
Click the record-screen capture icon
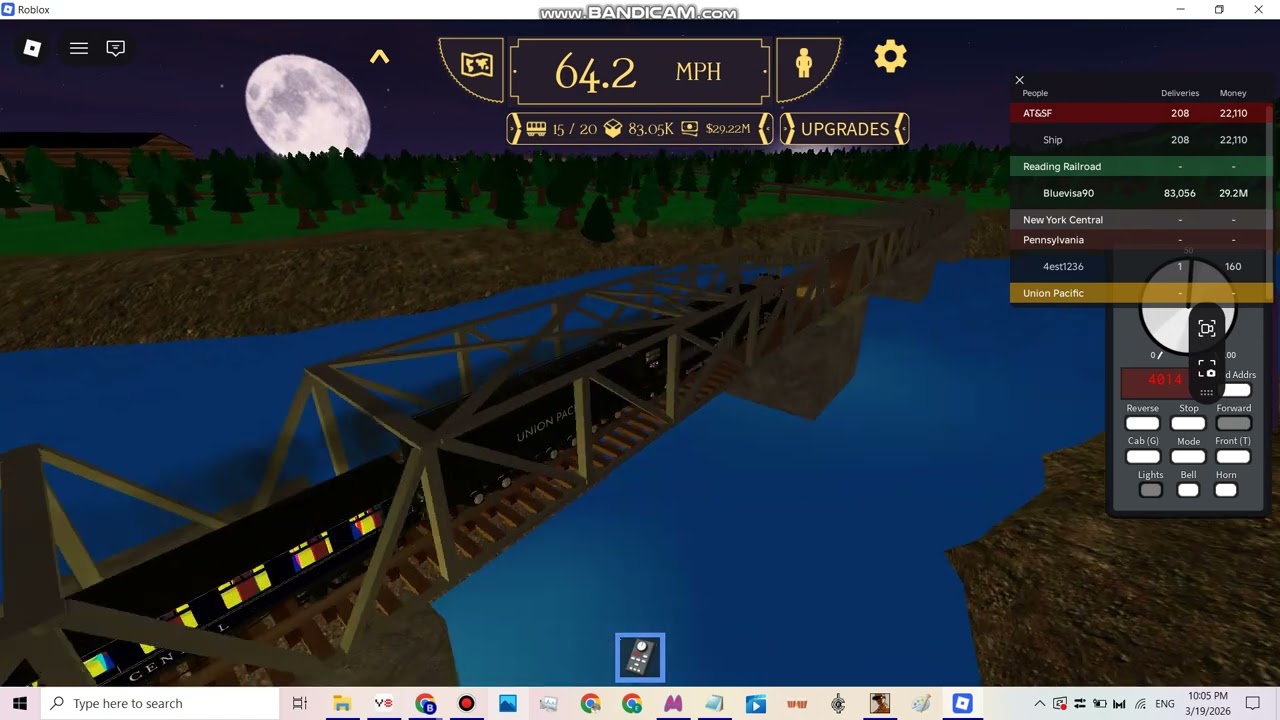(x=1207, y=329)
